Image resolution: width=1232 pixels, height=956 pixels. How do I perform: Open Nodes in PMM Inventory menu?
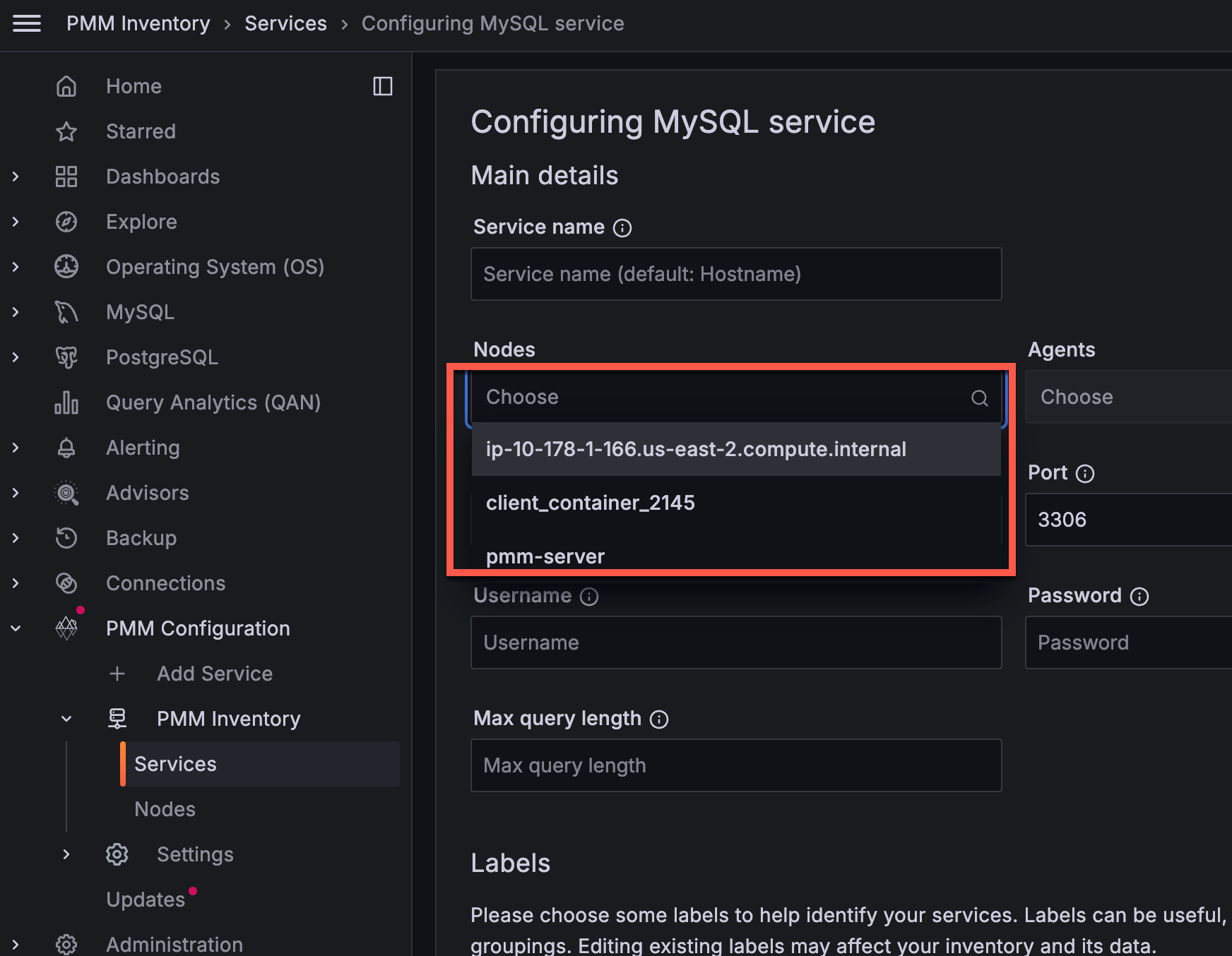click(165, 809)
